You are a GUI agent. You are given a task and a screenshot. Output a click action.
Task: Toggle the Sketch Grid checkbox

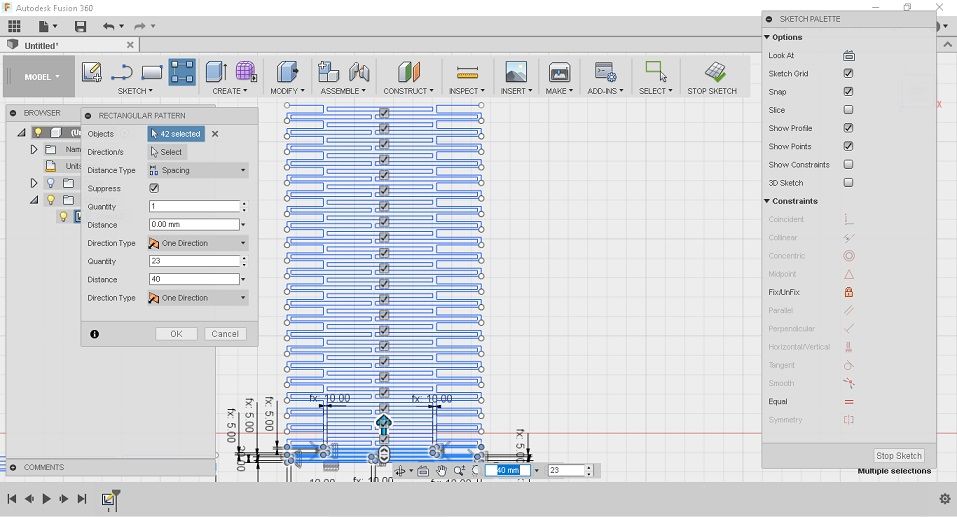click(x=848, y=73)
